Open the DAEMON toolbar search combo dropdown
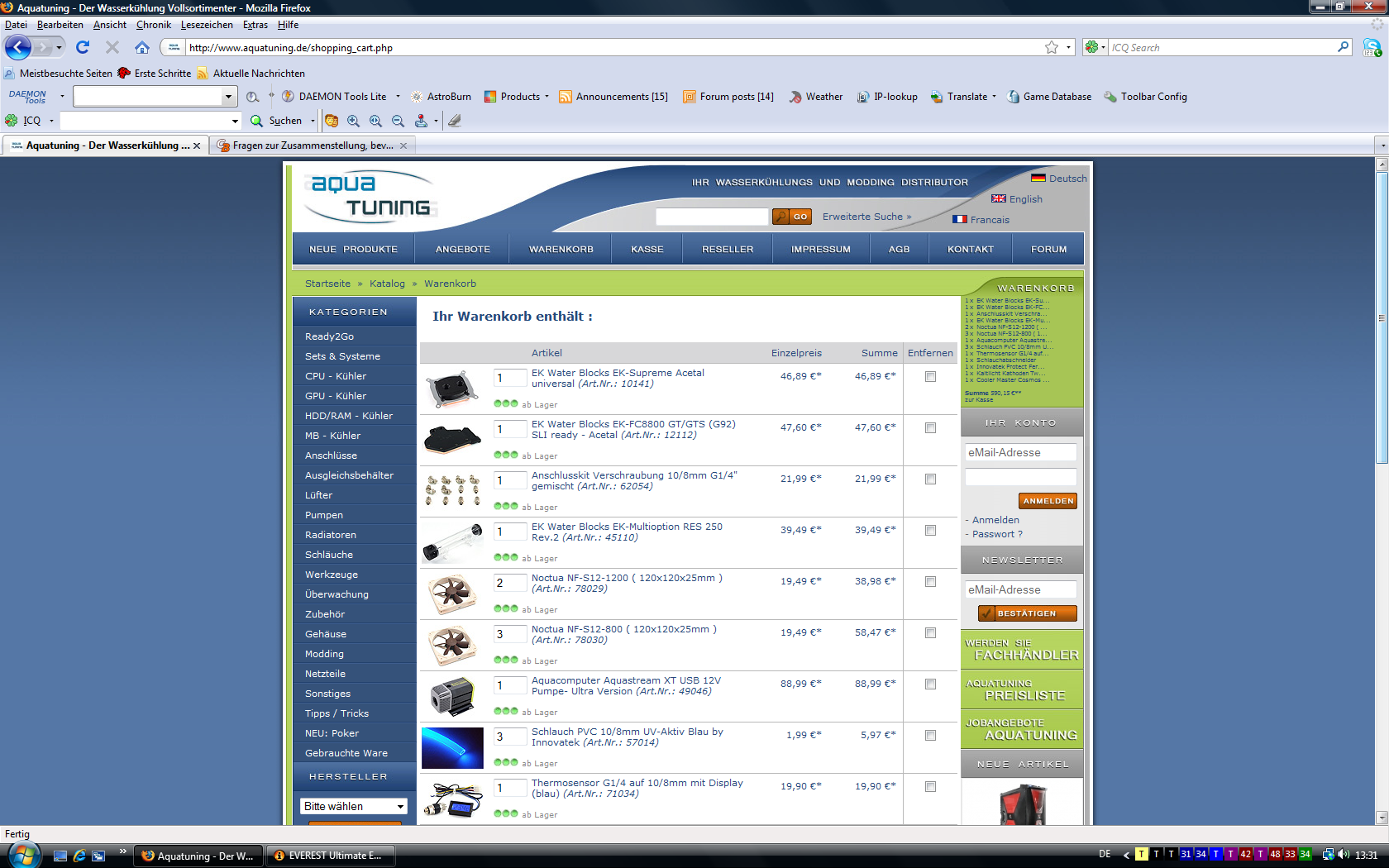The image size is (1389, 868). 228,97
